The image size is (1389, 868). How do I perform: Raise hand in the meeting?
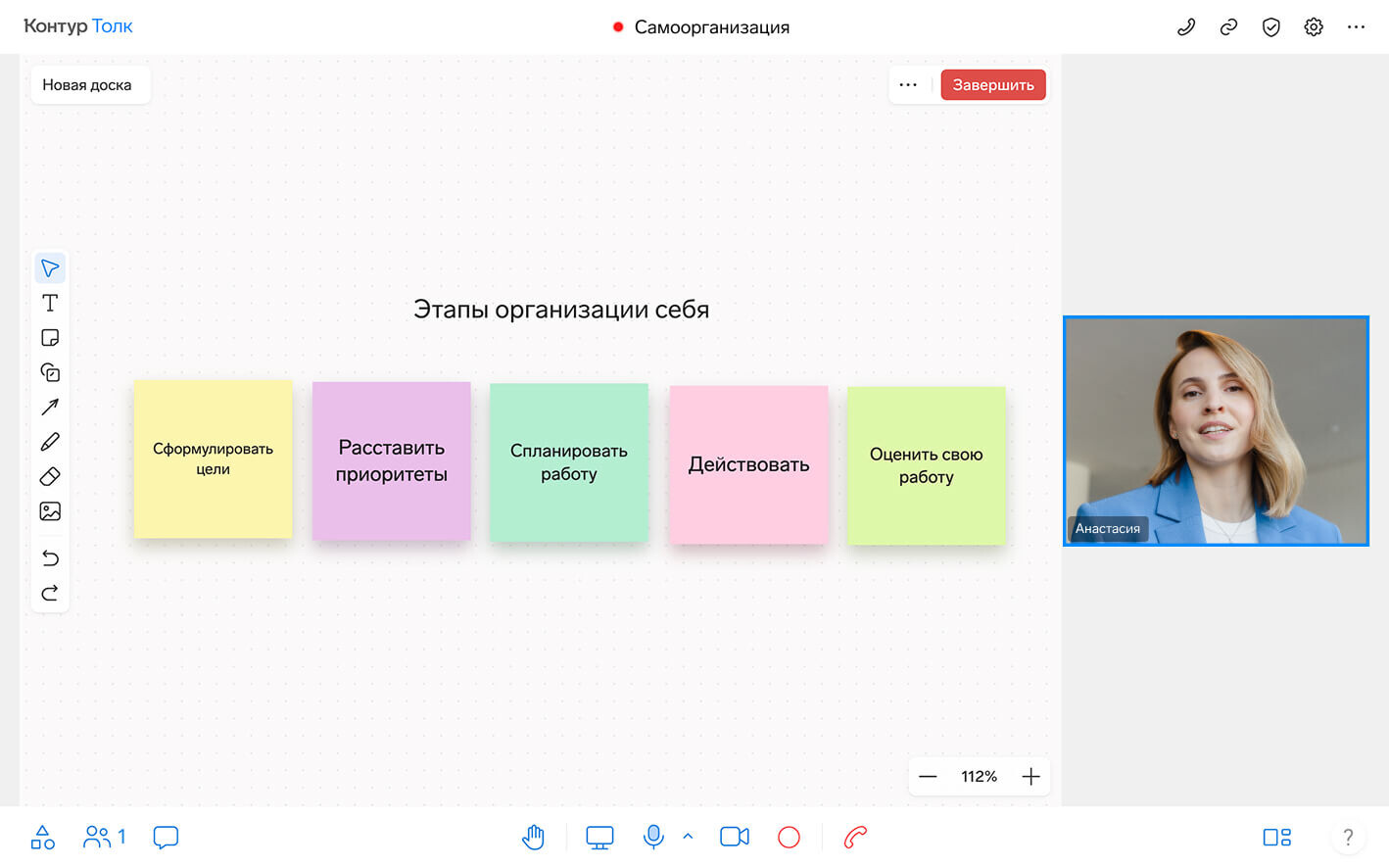coord(533,837)
